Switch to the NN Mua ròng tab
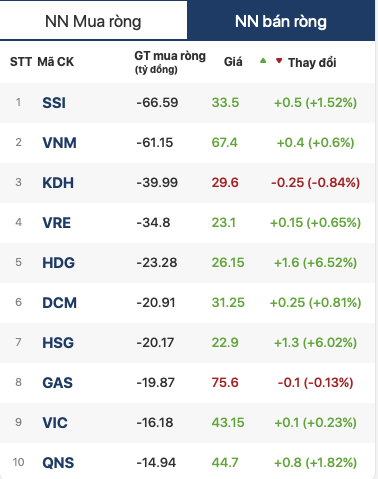378x479 pixels. [93, 21]
